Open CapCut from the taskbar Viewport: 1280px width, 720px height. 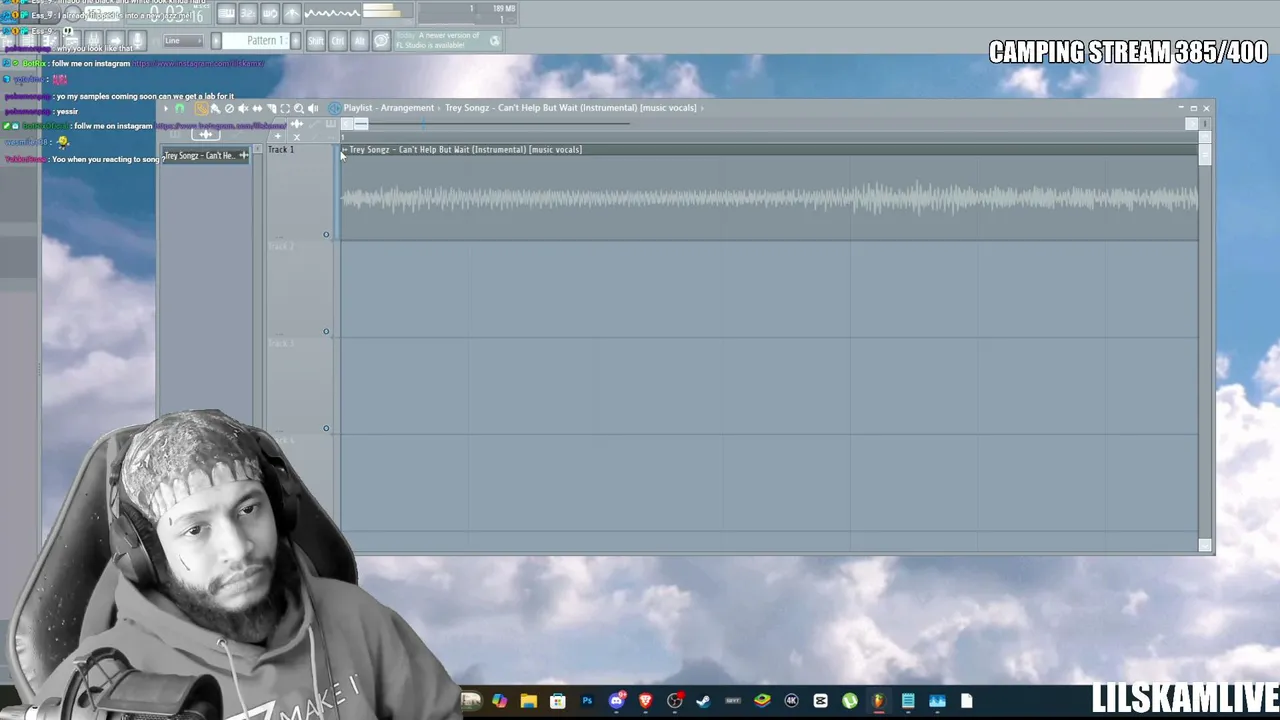click(x=820, y=701)
